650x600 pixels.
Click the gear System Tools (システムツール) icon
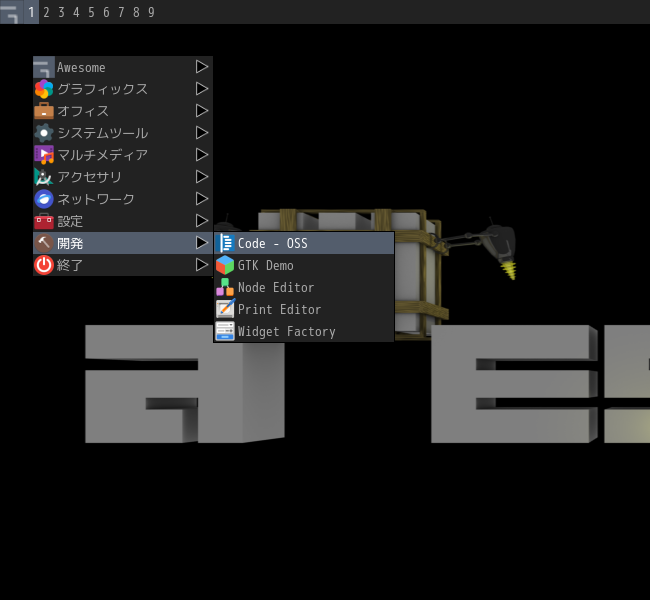tap(44, 133)
